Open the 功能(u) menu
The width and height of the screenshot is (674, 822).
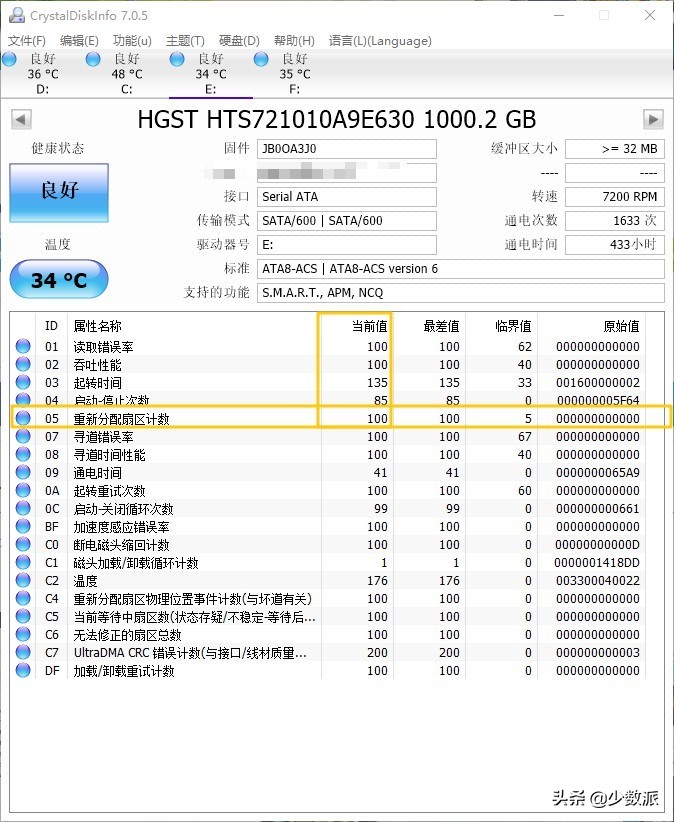pos(132,41)
